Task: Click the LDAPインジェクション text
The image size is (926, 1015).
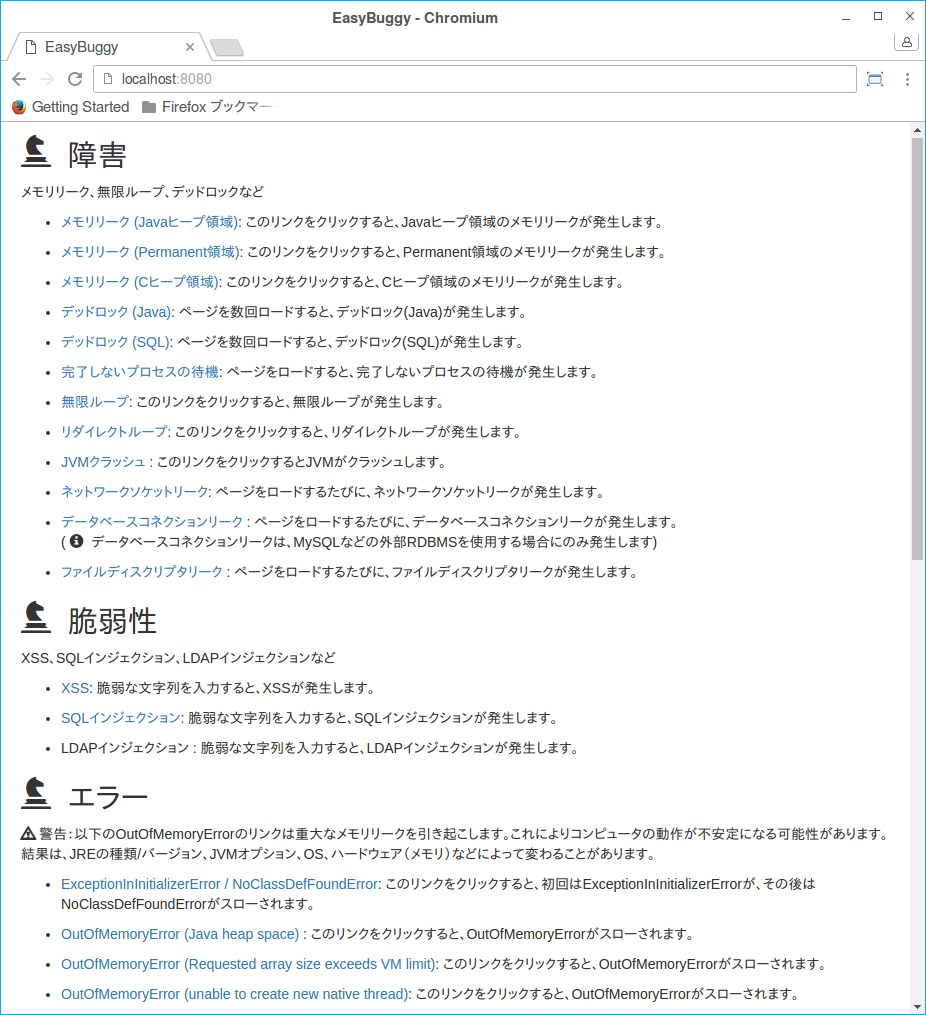Action: point(125,748)
